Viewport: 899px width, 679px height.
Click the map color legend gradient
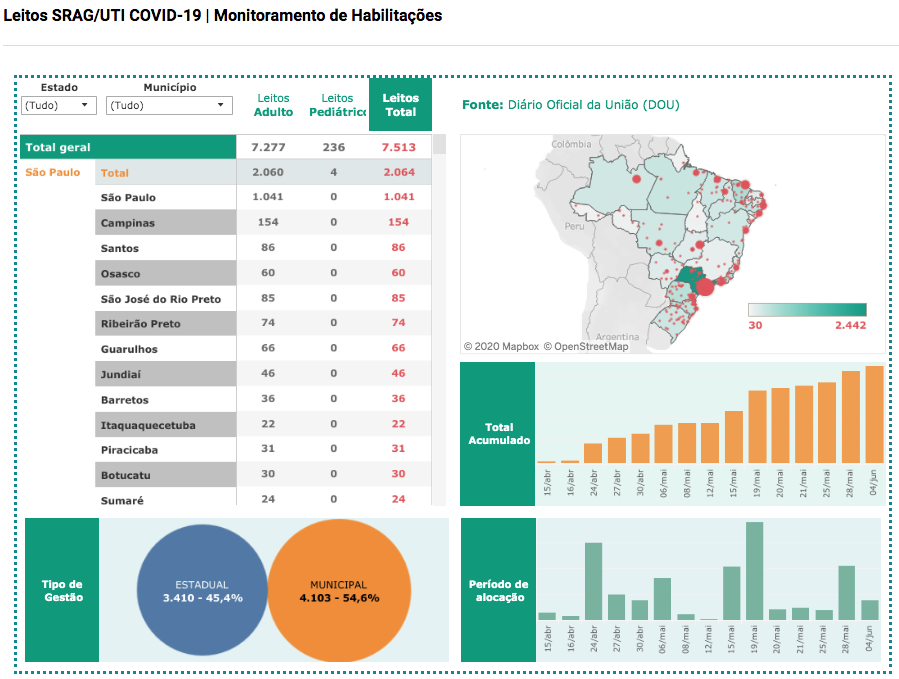point(807,310)
